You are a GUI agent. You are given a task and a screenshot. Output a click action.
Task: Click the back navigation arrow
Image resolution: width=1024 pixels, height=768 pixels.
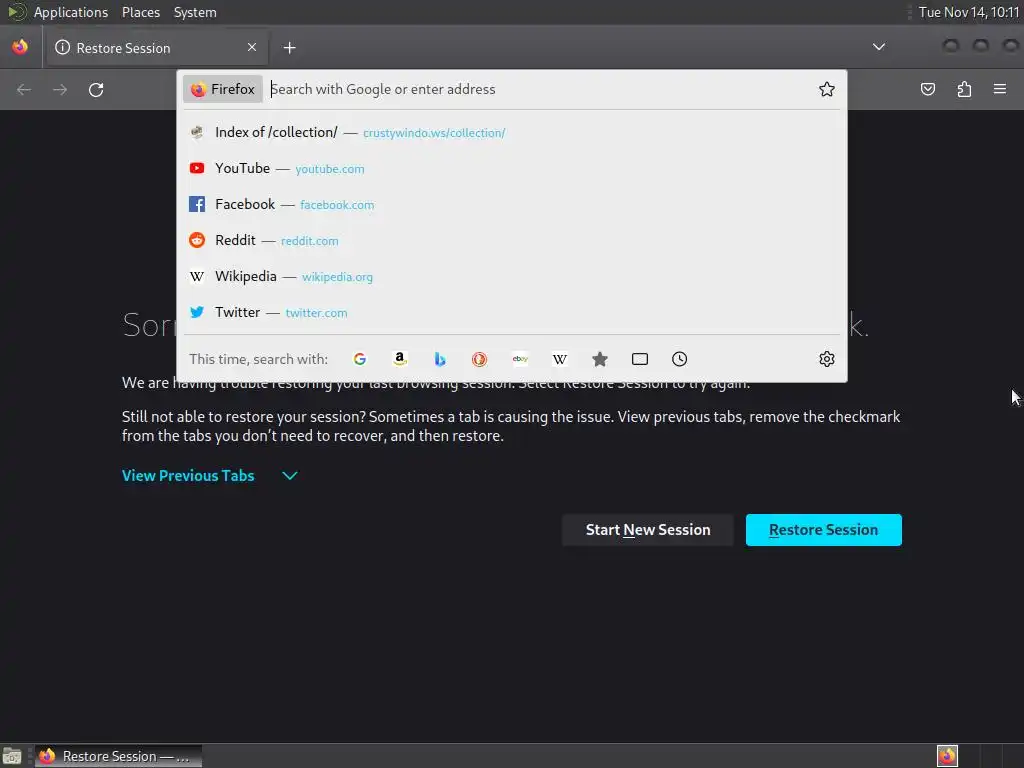click(24, 89)
